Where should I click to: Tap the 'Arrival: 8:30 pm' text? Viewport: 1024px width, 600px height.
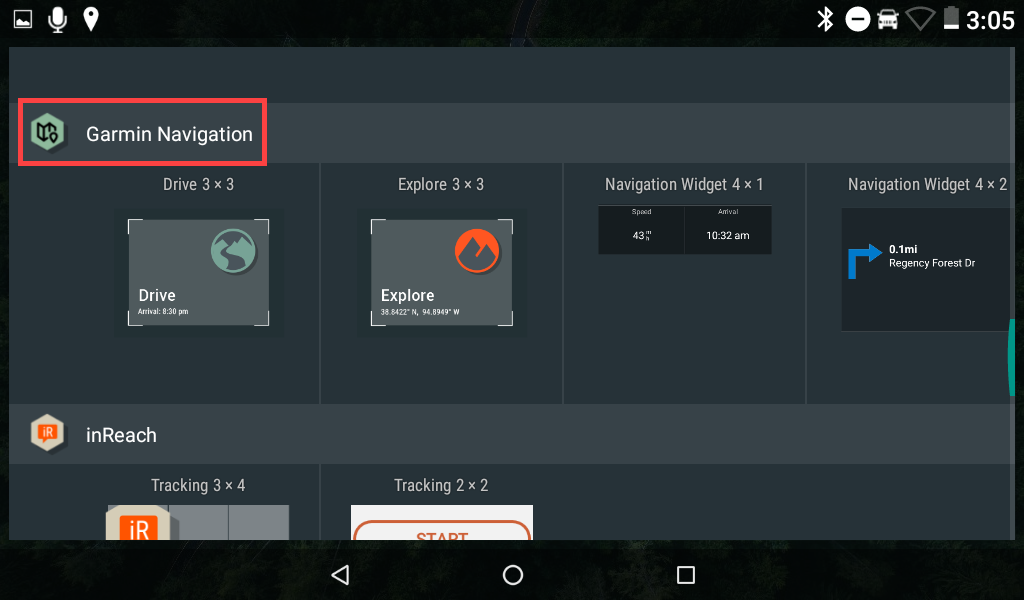point(163,311)
